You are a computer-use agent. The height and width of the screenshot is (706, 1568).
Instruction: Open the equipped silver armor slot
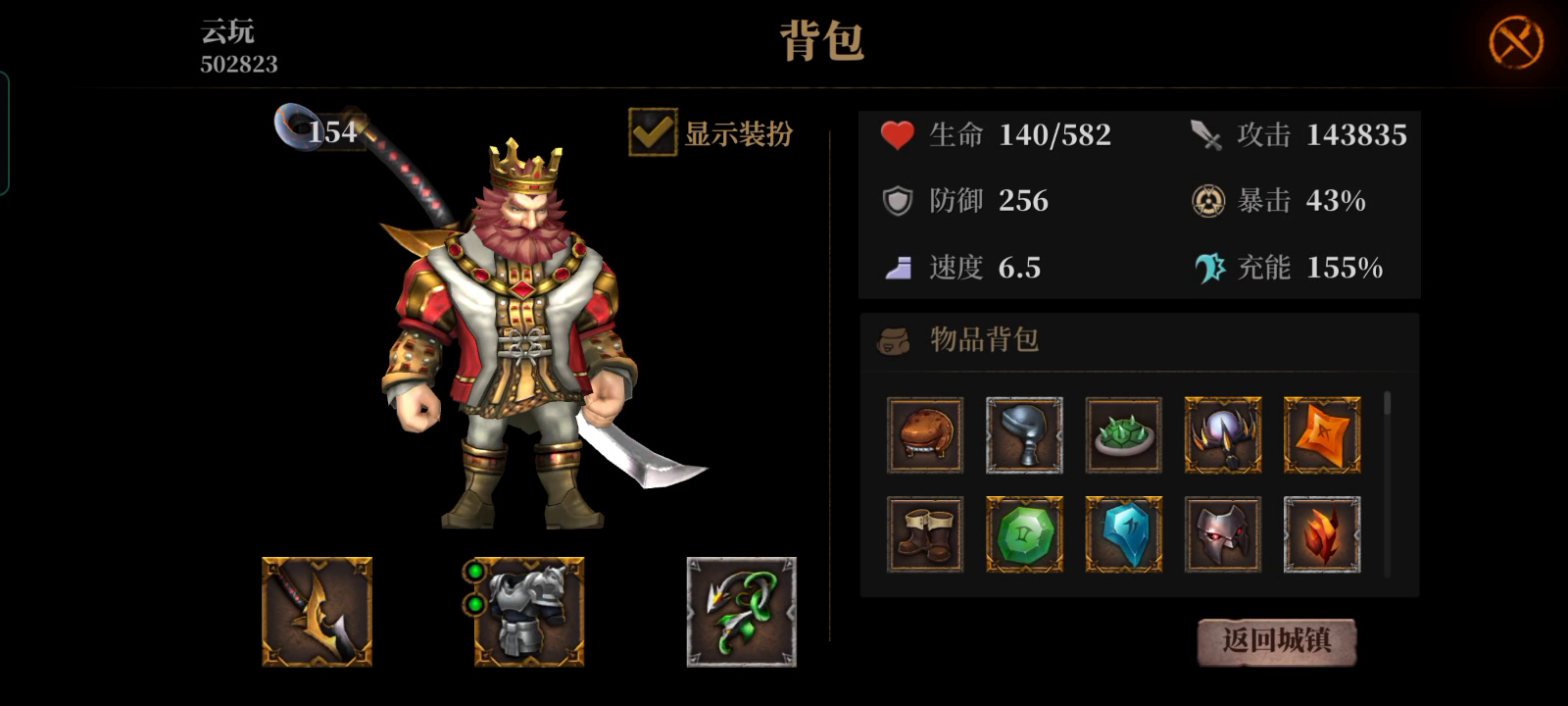(x=528, y=612)
